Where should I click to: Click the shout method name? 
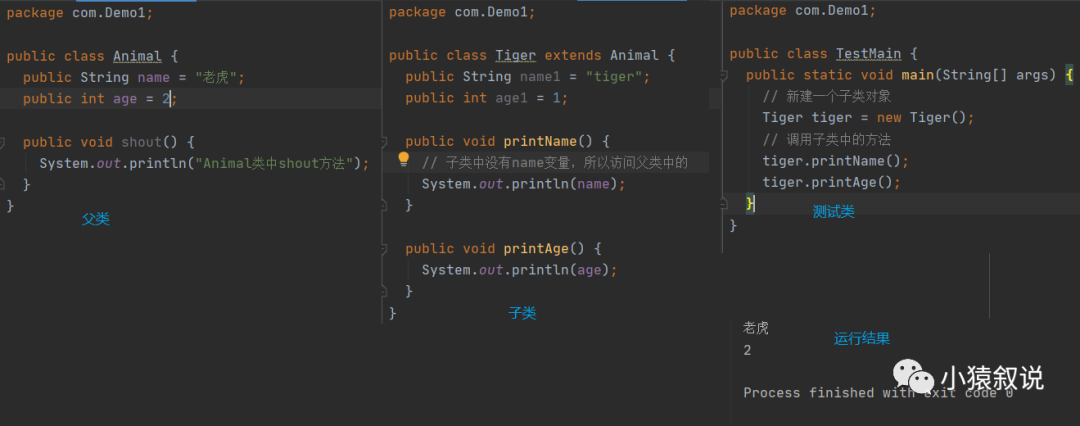141,142
